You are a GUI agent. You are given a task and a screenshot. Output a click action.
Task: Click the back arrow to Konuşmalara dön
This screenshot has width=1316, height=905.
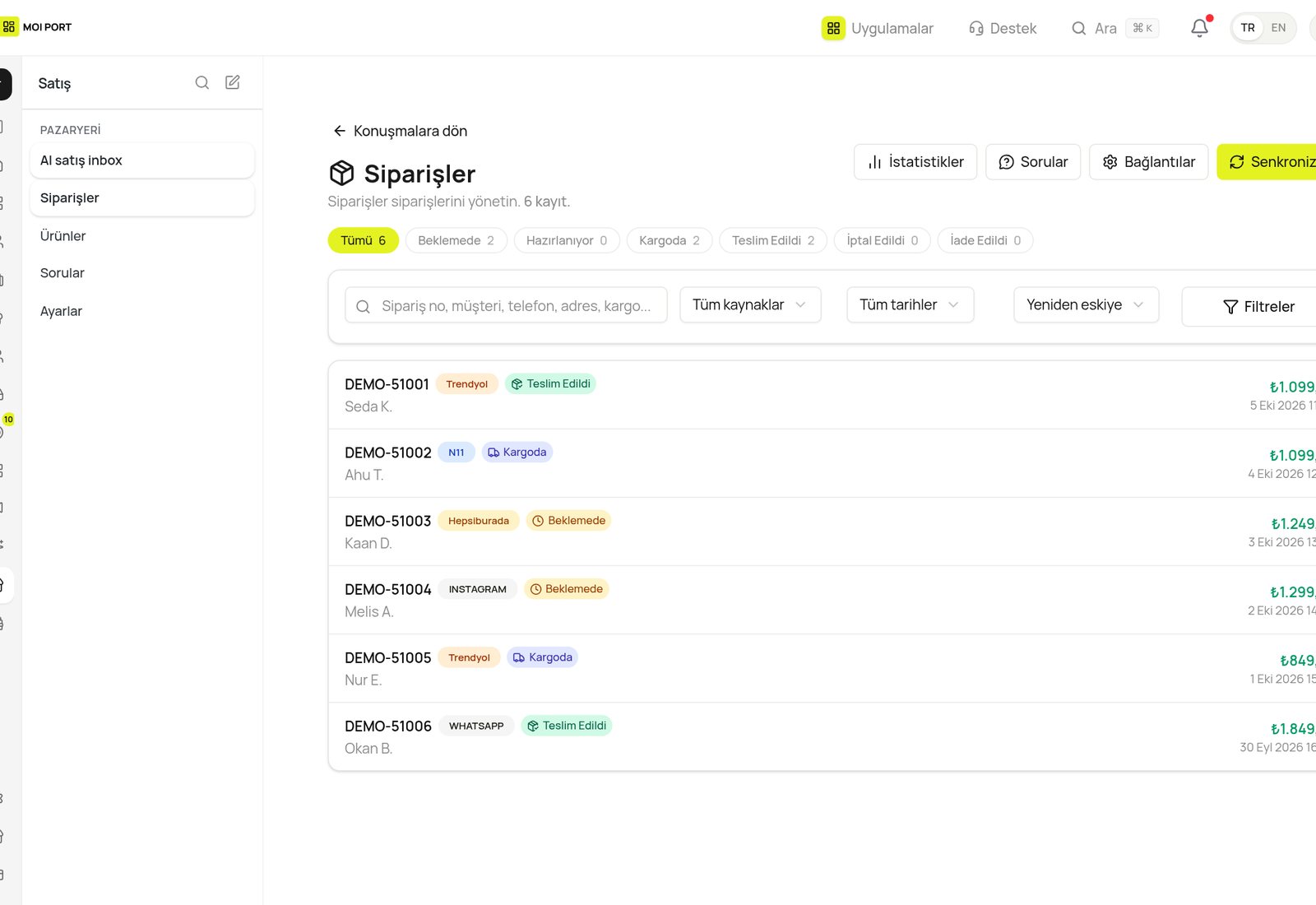(339, 131)
